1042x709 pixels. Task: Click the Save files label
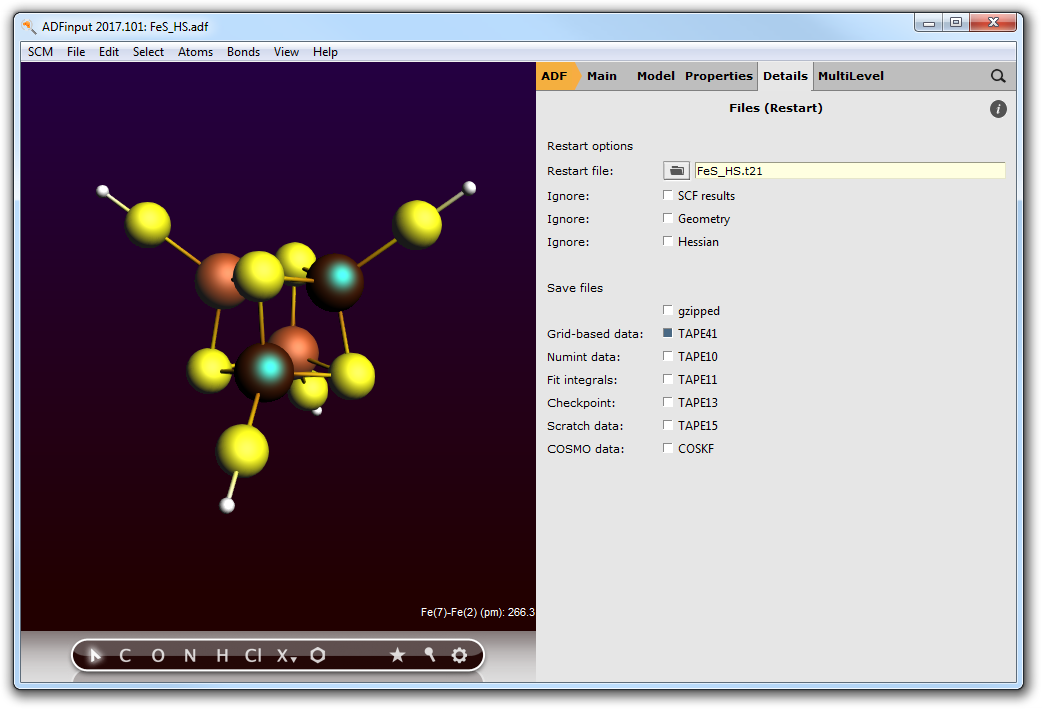[x=575, y=288]
